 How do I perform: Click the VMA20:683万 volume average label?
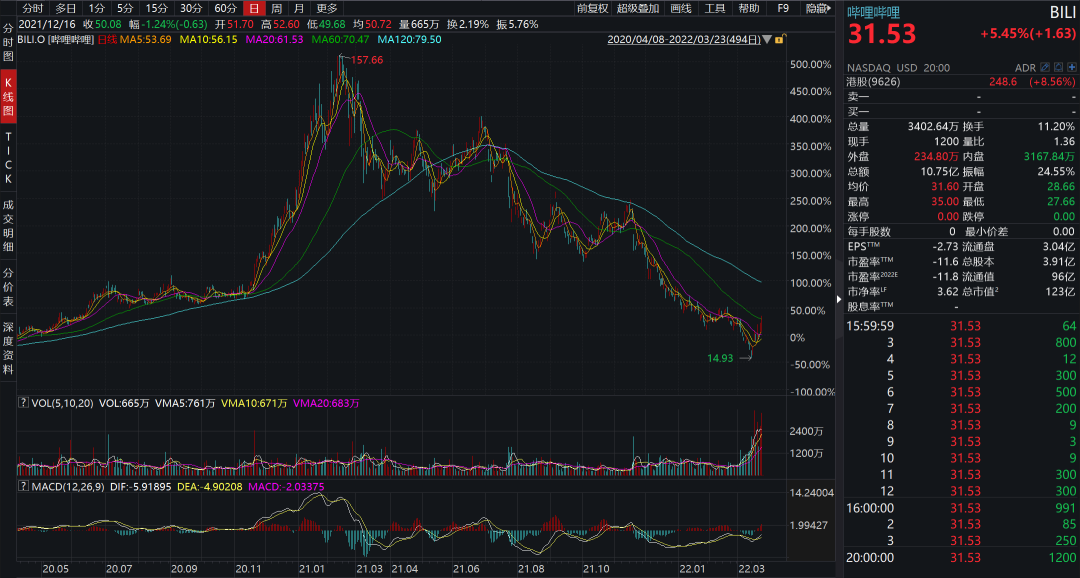click(x=326, y=403)
